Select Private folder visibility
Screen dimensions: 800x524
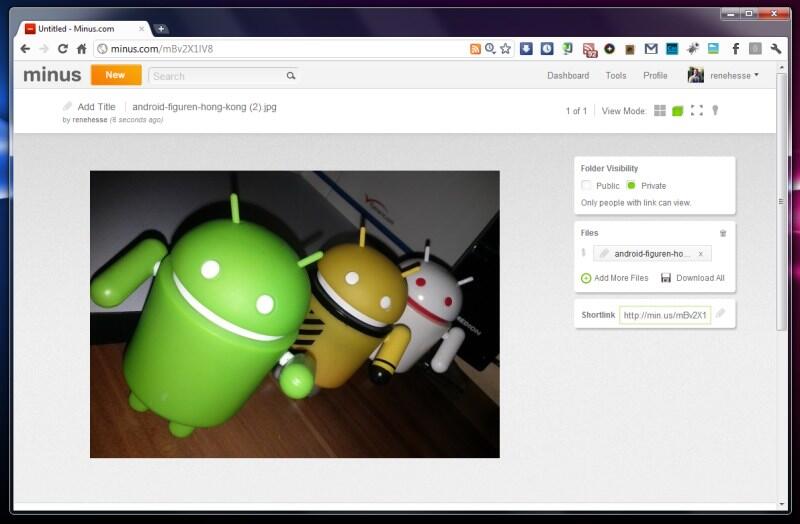pyautogui.click(x=631, y=185)
